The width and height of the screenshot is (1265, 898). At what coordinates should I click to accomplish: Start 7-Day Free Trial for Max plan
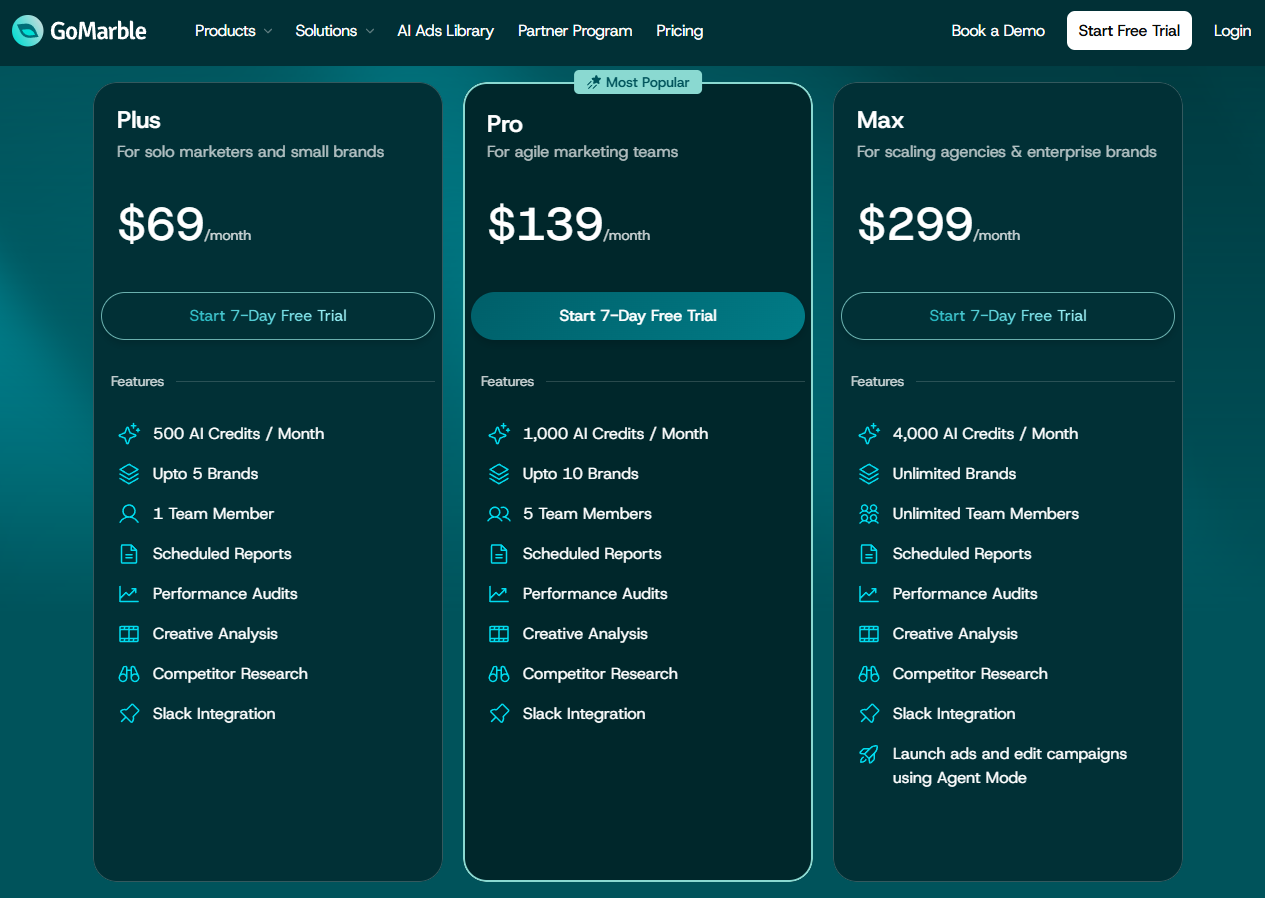pyautogui.click(x=1008, y=316)
